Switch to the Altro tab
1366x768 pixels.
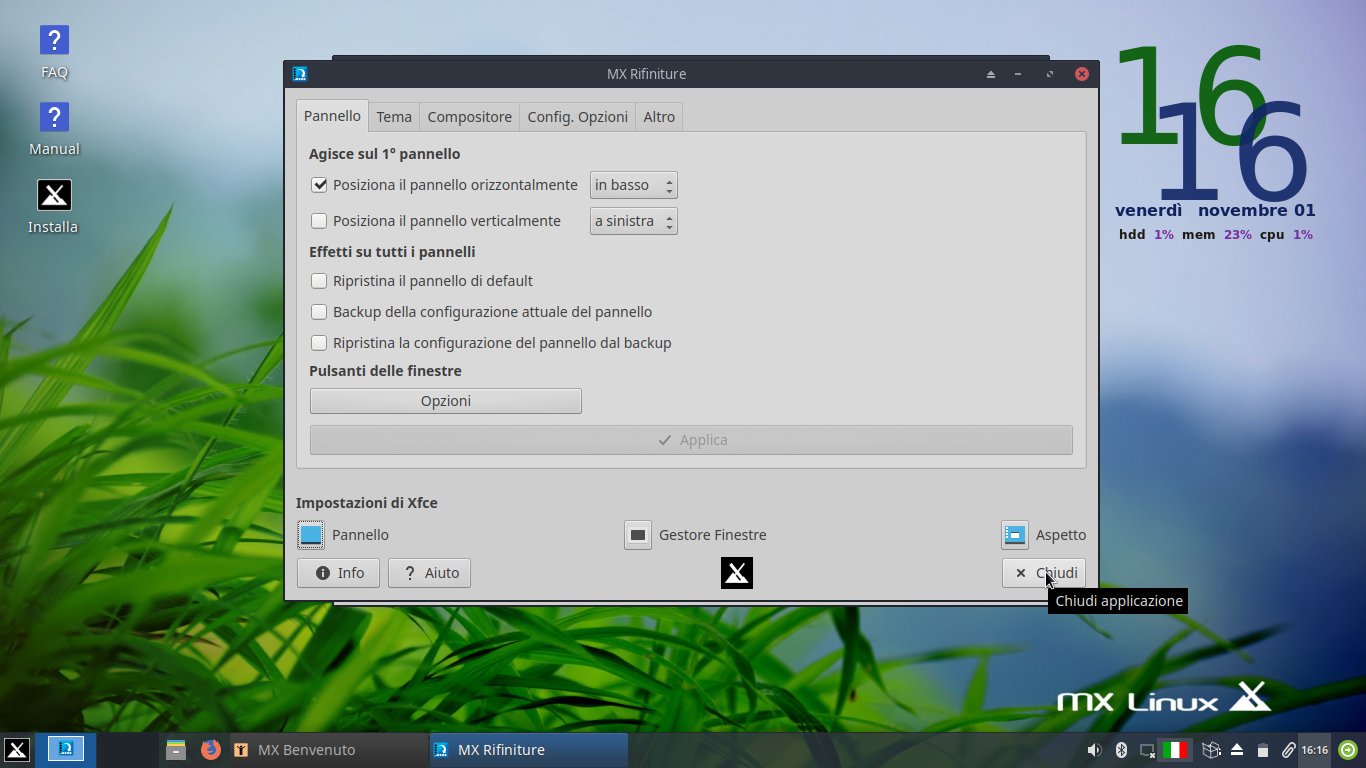point(659,117)
